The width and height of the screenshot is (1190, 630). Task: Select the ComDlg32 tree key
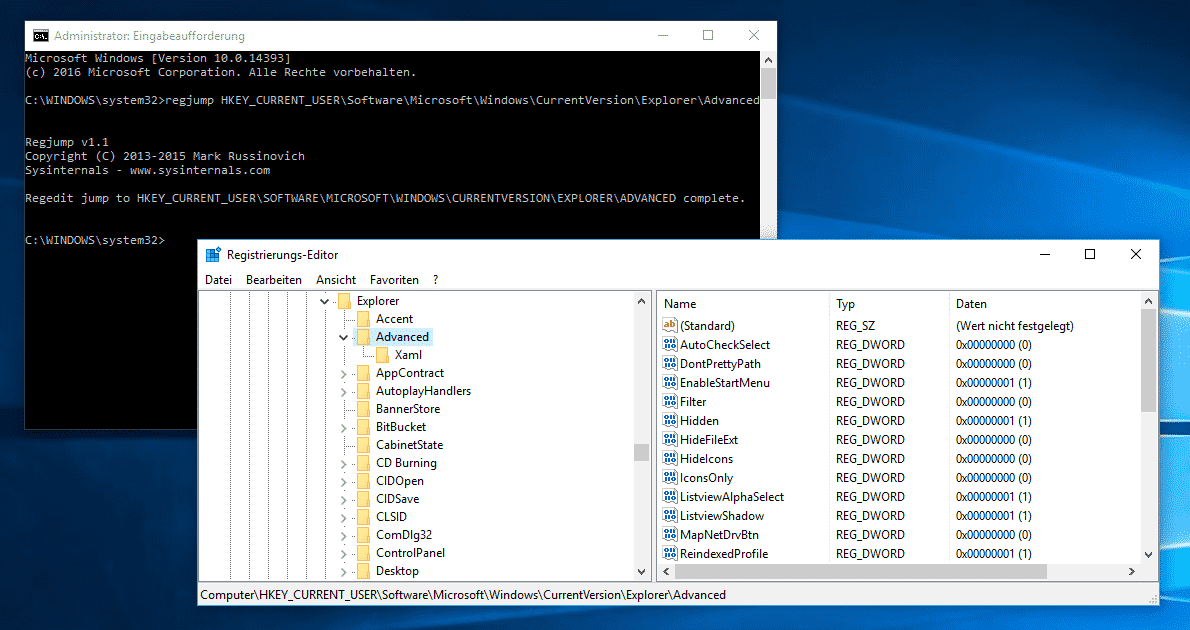[x=404, y=534]
